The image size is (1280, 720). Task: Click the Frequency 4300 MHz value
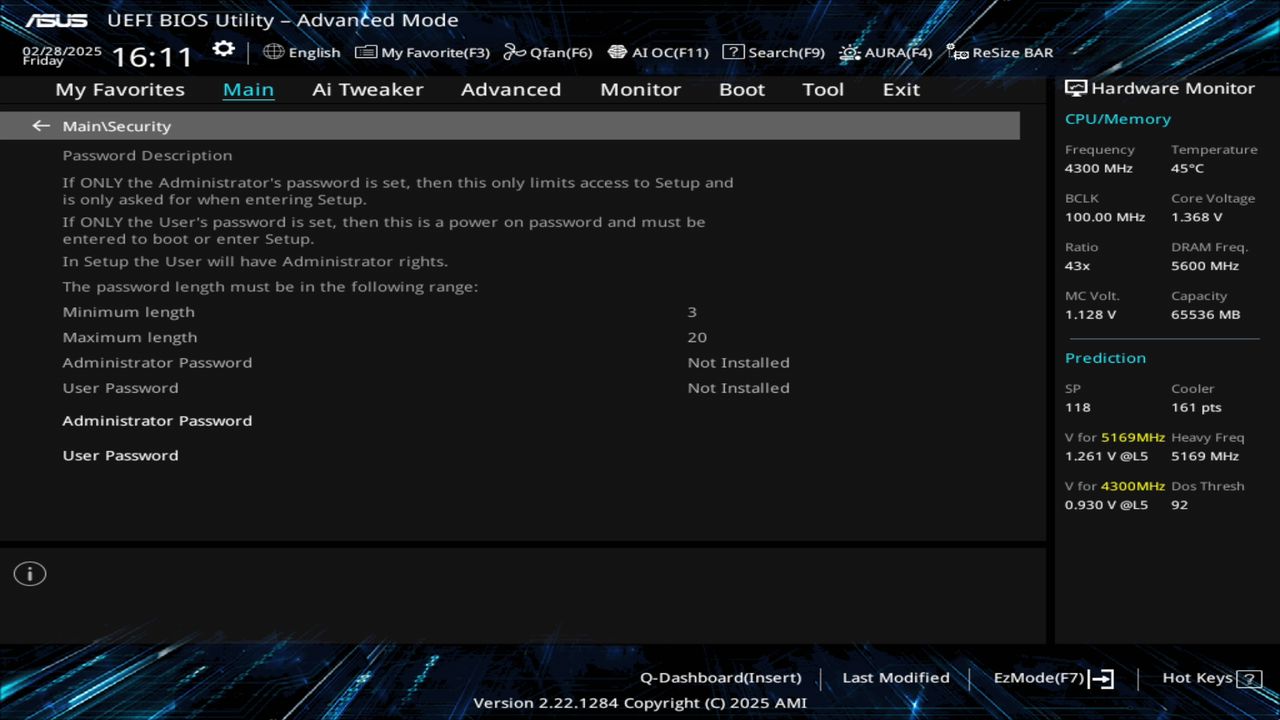1098,168
